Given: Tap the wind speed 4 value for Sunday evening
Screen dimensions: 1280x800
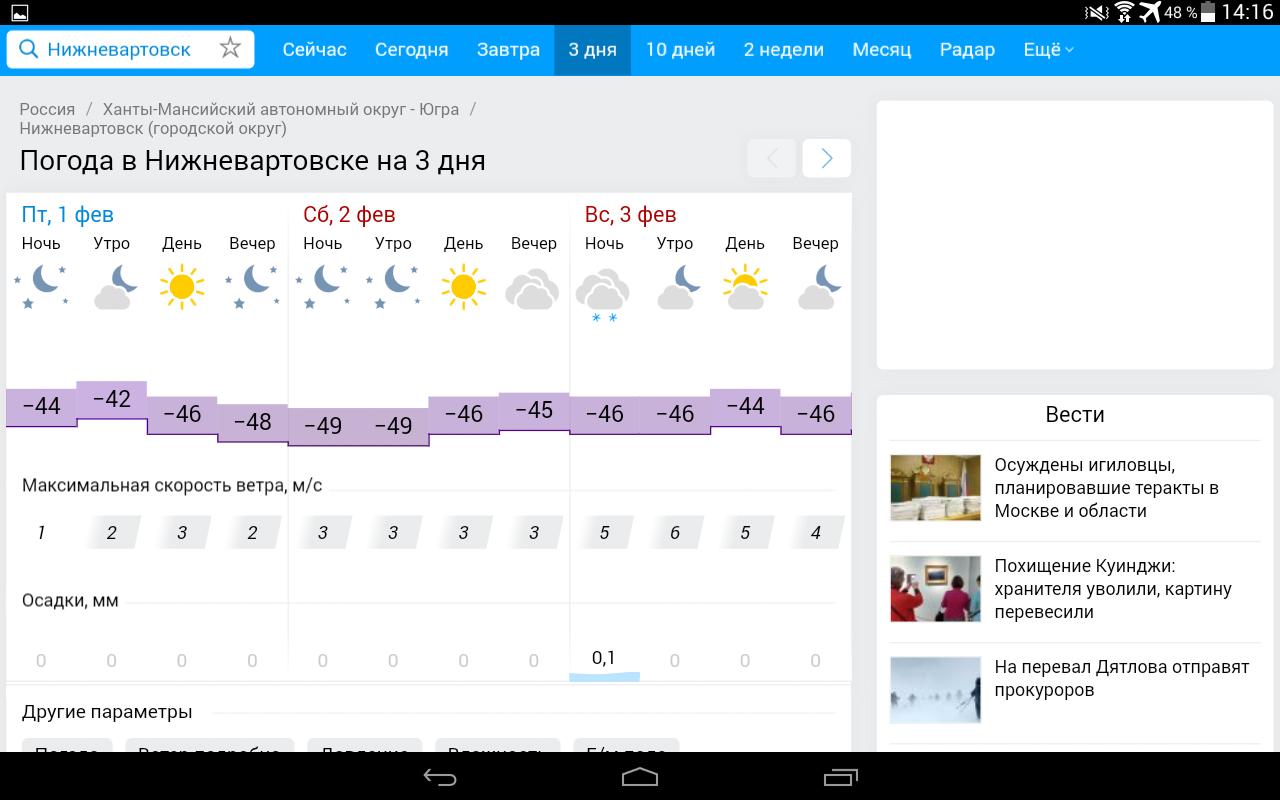Looking at the screenshot, I should [816, 533].
